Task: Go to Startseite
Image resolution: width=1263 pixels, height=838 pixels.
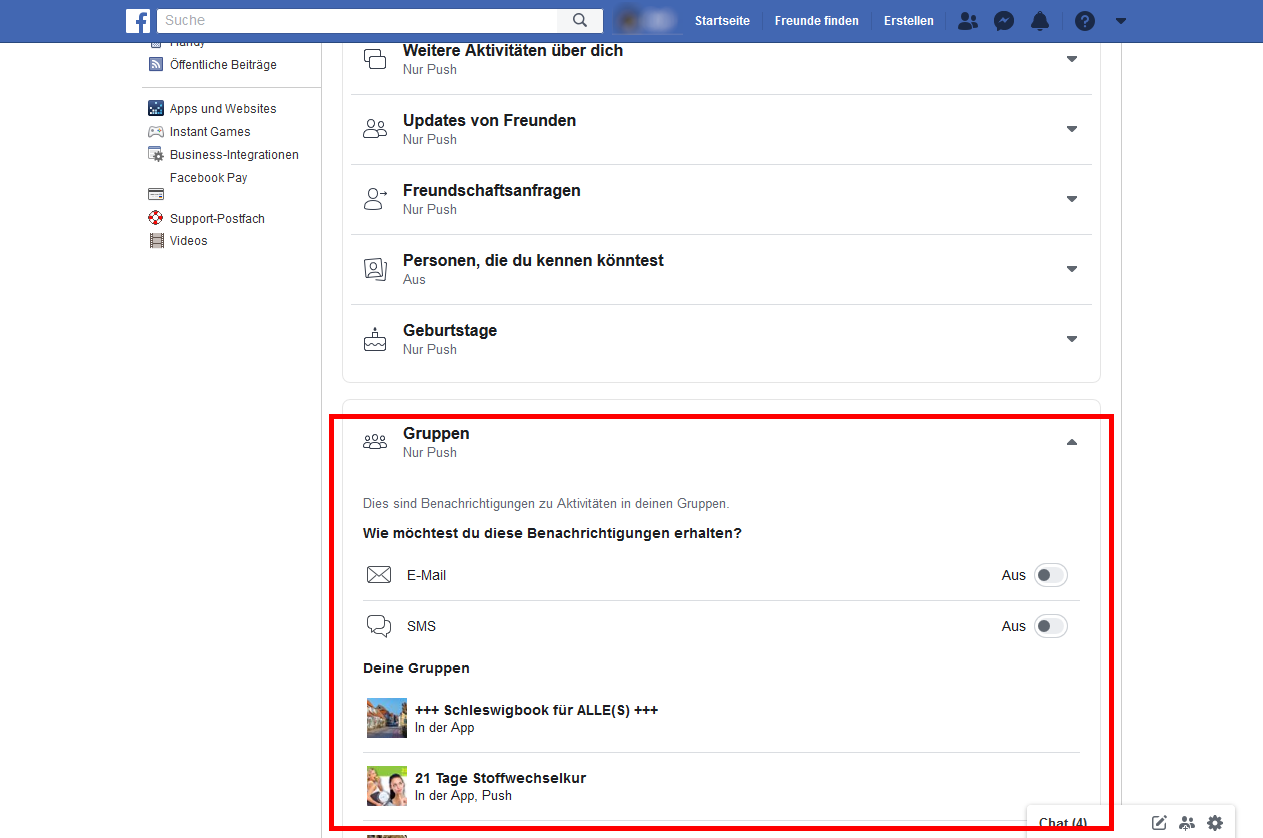Action: (x=722, y=20)
